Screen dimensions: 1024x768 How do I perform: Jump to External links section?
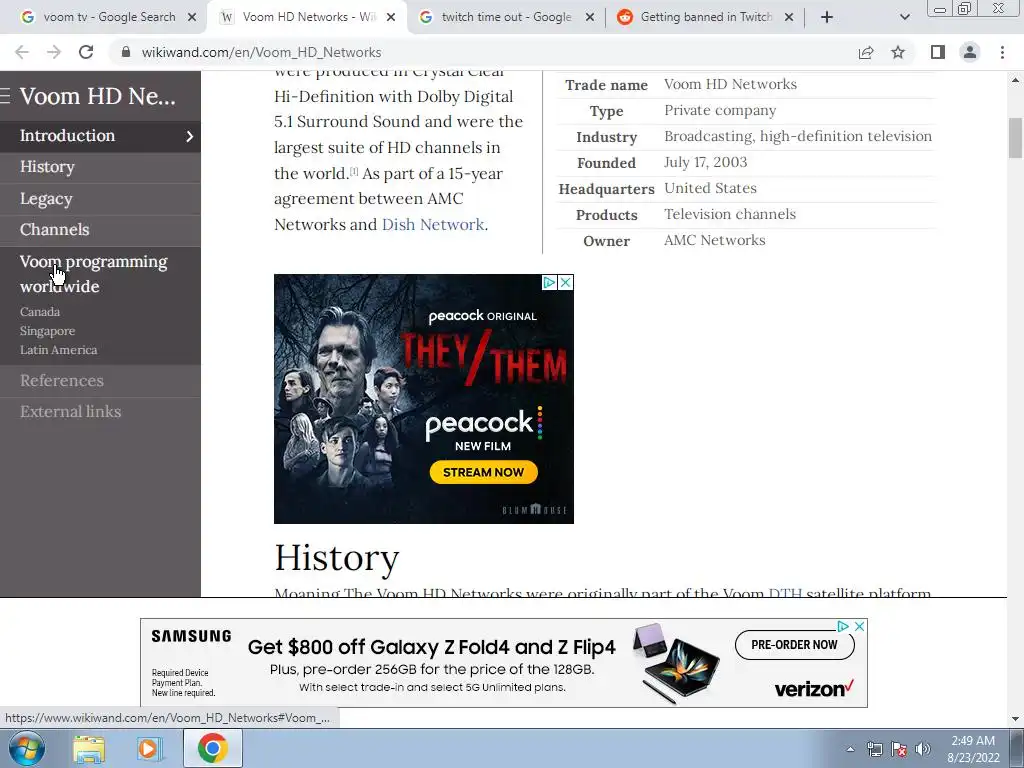(x=71, y=411)
